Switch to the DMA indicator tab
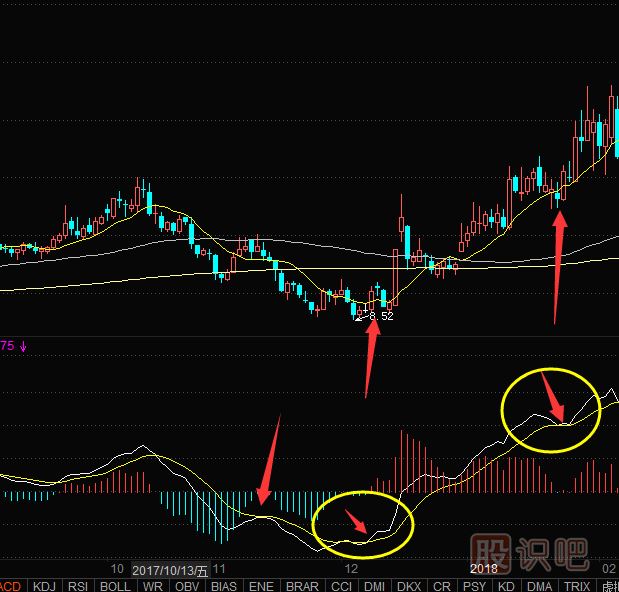Image resolution: width=619 pixels, height=592 pixels. 539,585
